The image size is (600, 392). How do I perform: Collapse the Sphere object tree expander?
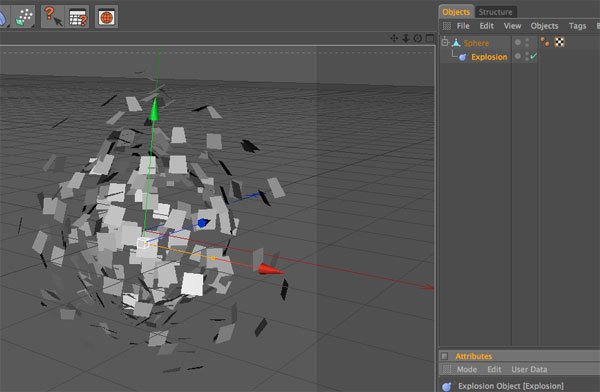tap(444, 42)
